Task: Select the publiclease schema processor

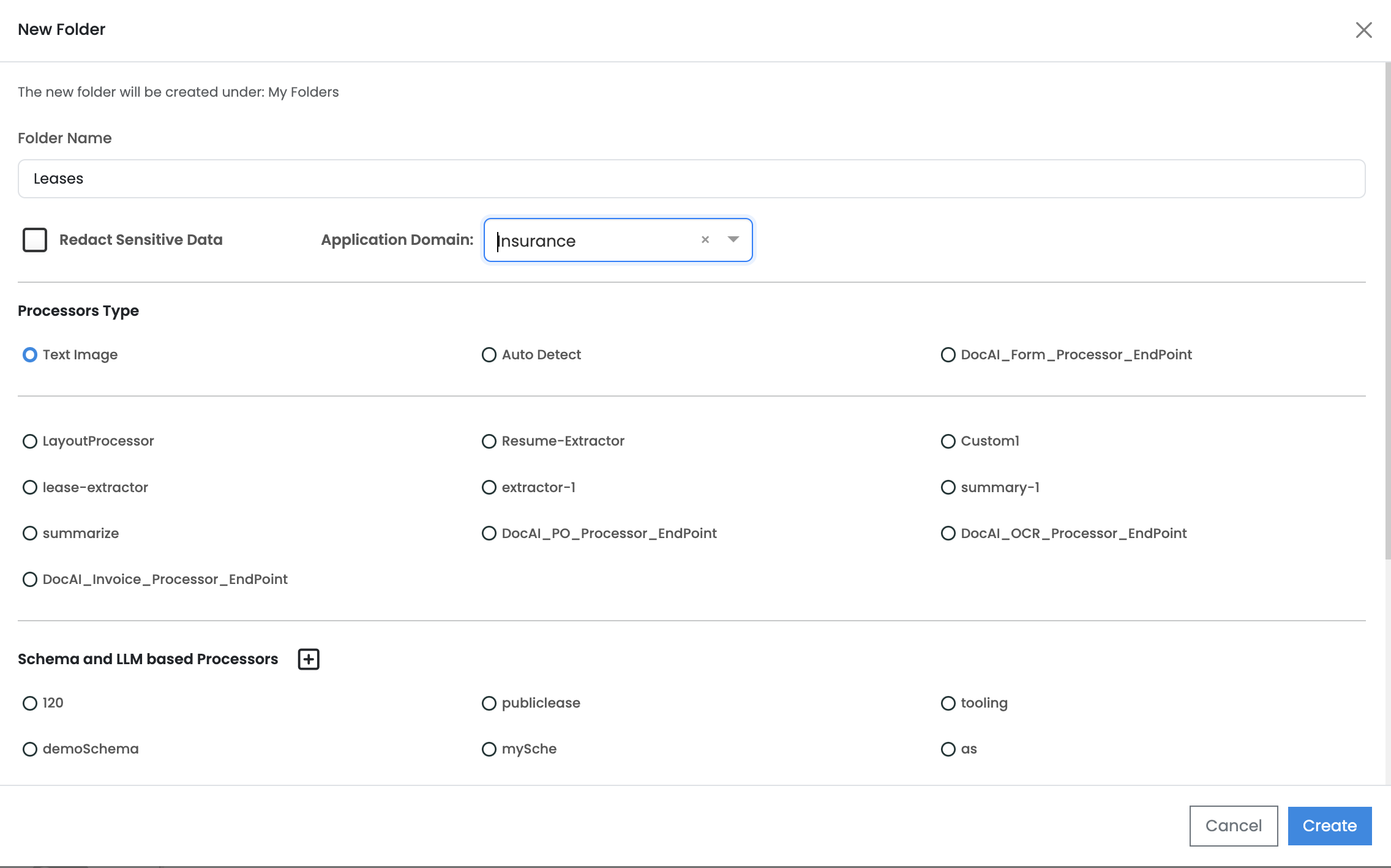Action: point(489,703)
